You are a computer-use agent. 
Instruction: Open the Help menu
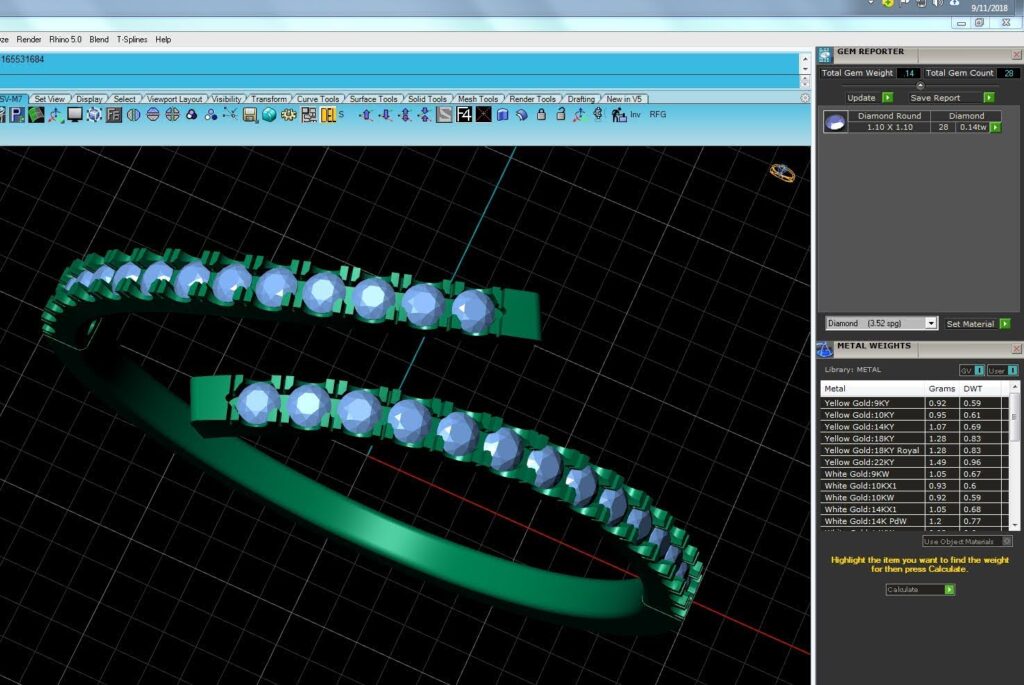(x=163, y=39)
